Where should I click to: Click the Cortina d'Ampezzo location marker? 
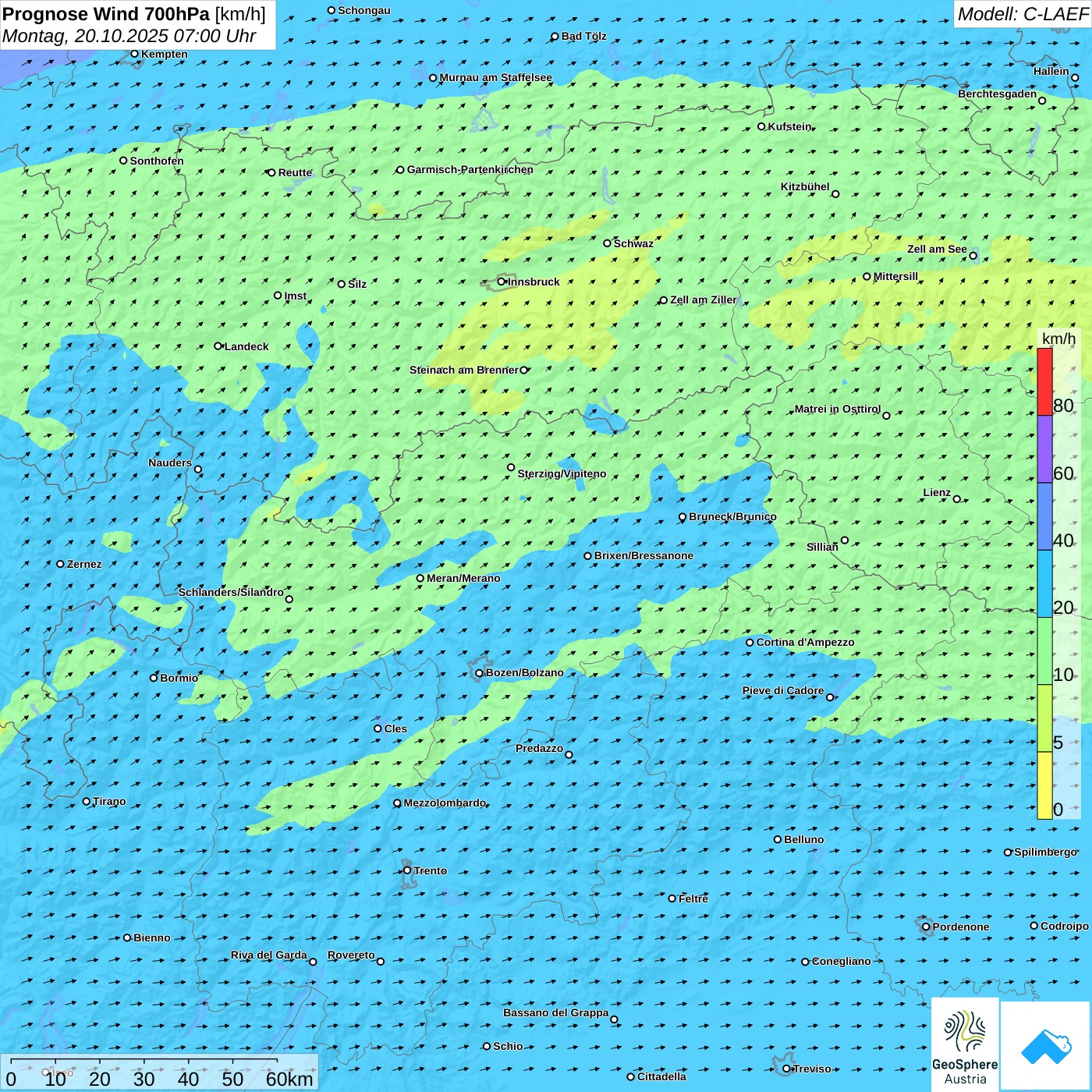pyautogui.click(x=750, y=643)
